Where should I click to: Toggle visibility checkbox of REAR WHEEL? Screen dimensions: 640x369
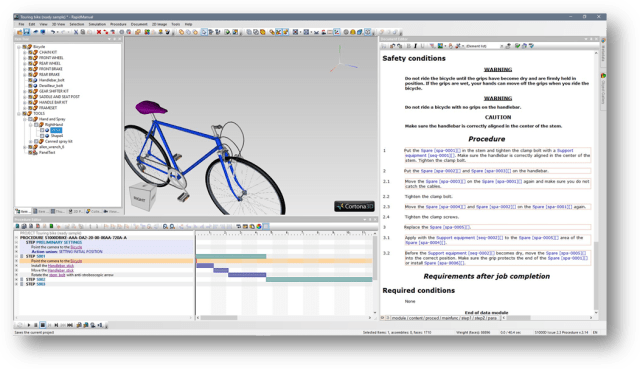[x=30, y=63]
